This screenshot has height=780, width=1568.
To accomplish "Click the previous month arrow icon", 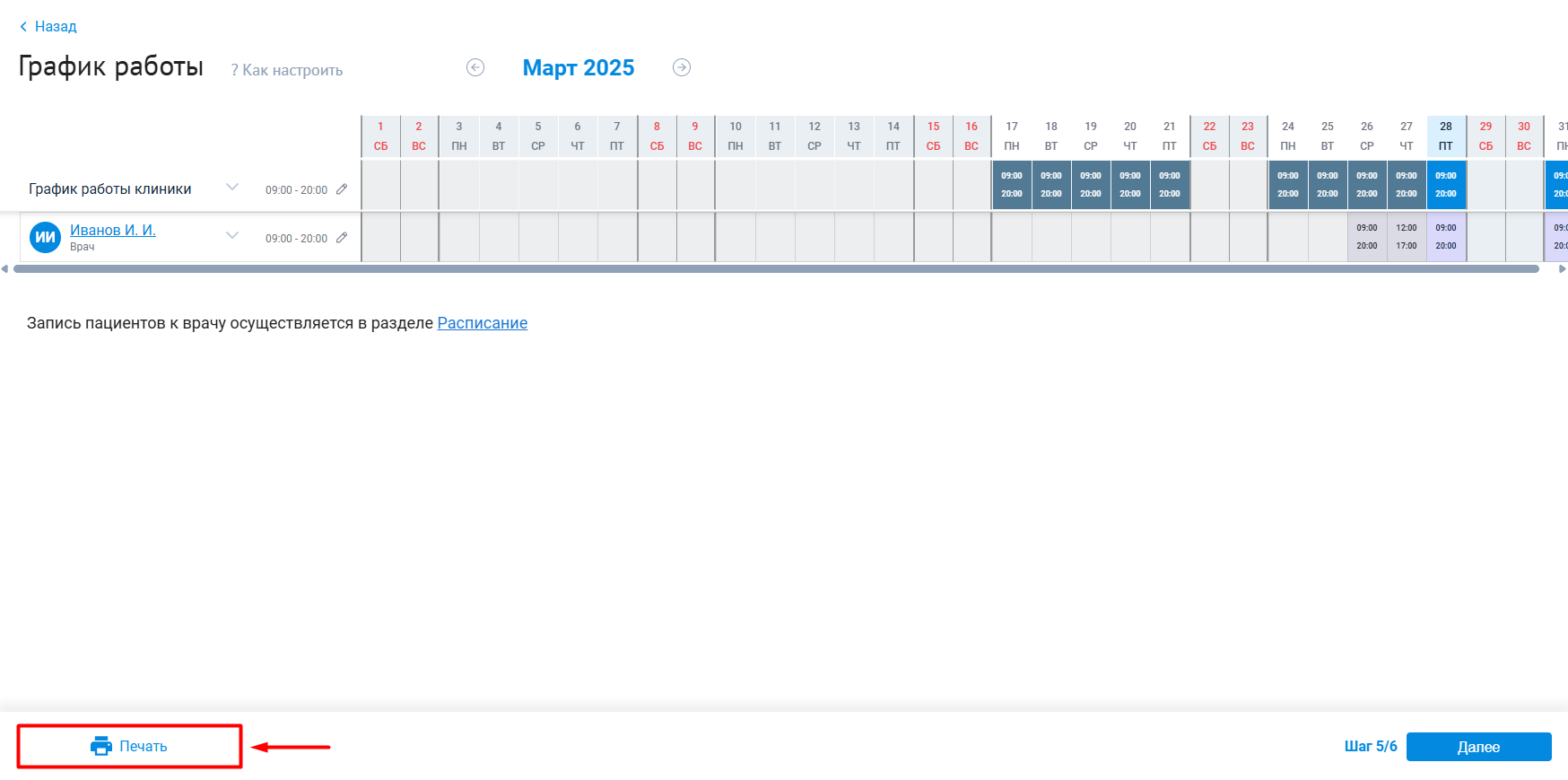I will [475, 67].
